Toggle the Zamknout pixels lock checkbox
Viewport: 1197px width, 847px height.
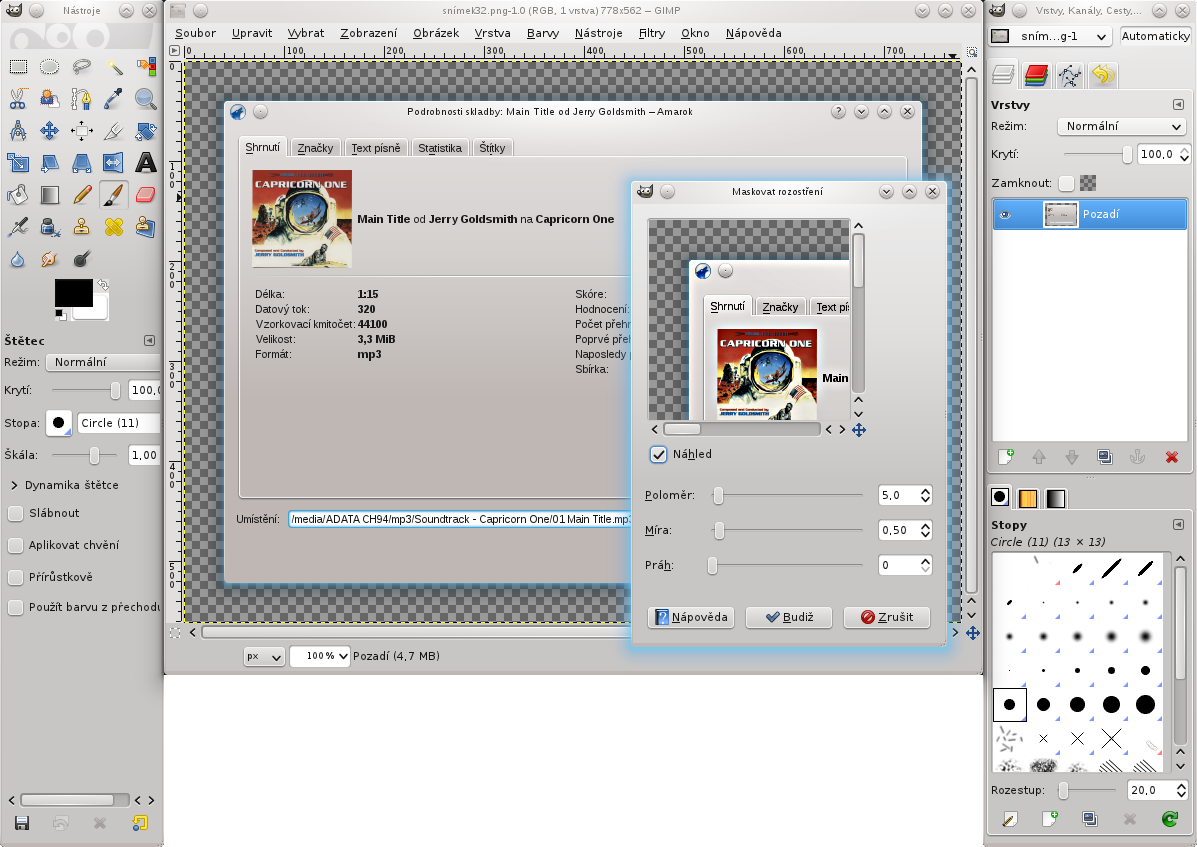tap(1066, 183)
